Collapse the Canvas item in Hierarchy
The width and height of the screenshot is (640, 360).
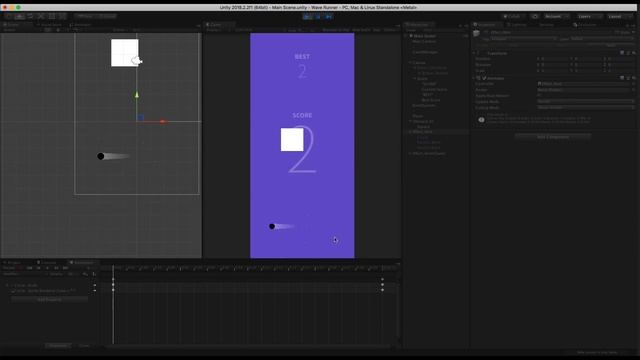(x=410, y=63)
